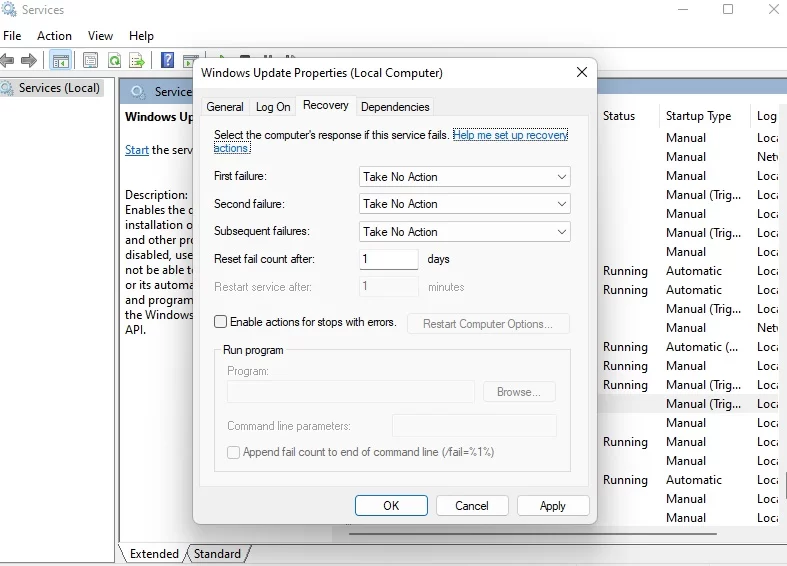The image size is (787, 566).
Task: Enable actions for stops with errors checkbox
Action: [x=220, y=322]
